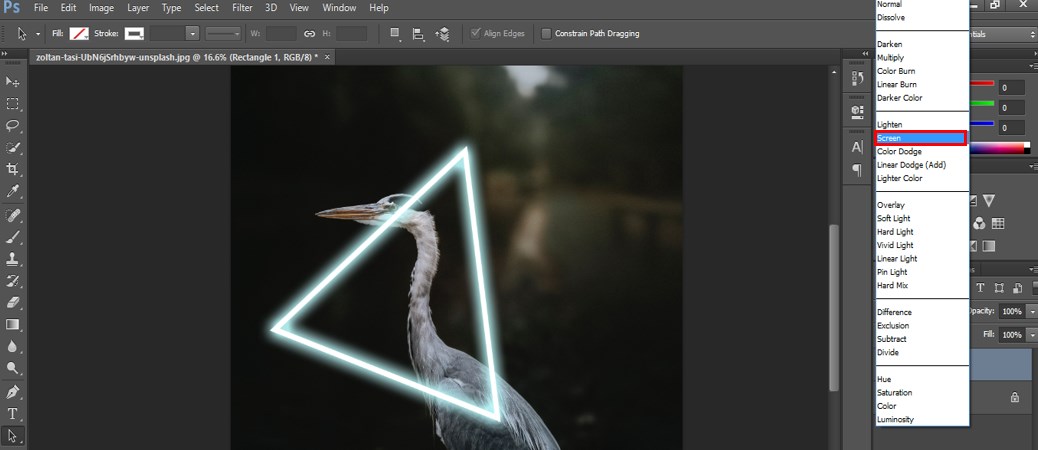Select the Crop tool

(12, 169)
